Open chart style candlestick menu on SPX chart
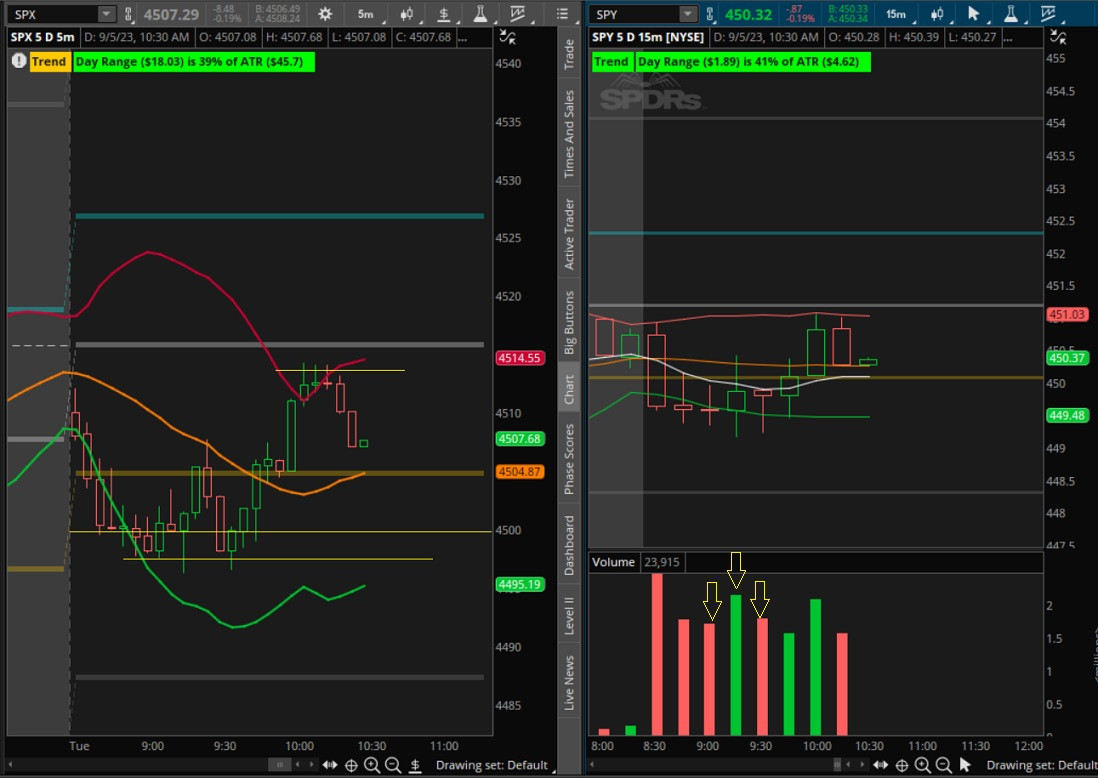The height and width of the screenshot is (778, 1098). pos(406,14)
